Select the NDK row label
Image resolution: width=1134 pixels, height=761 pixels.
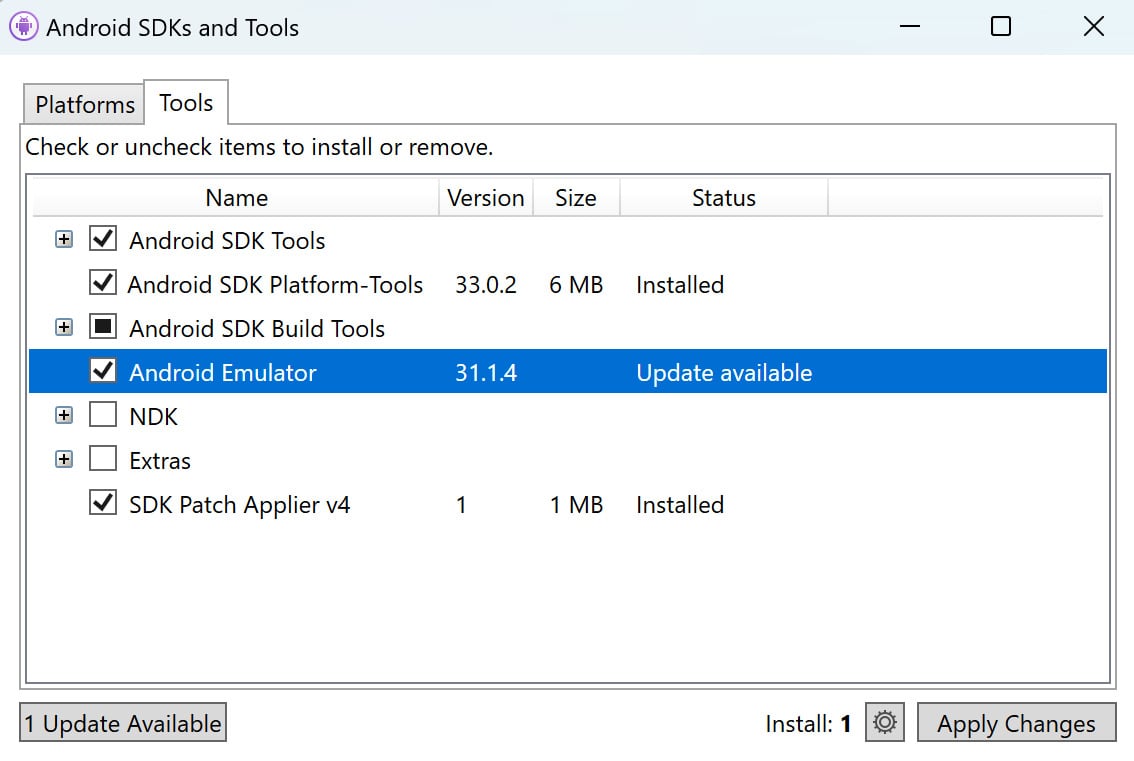(153, 417)
